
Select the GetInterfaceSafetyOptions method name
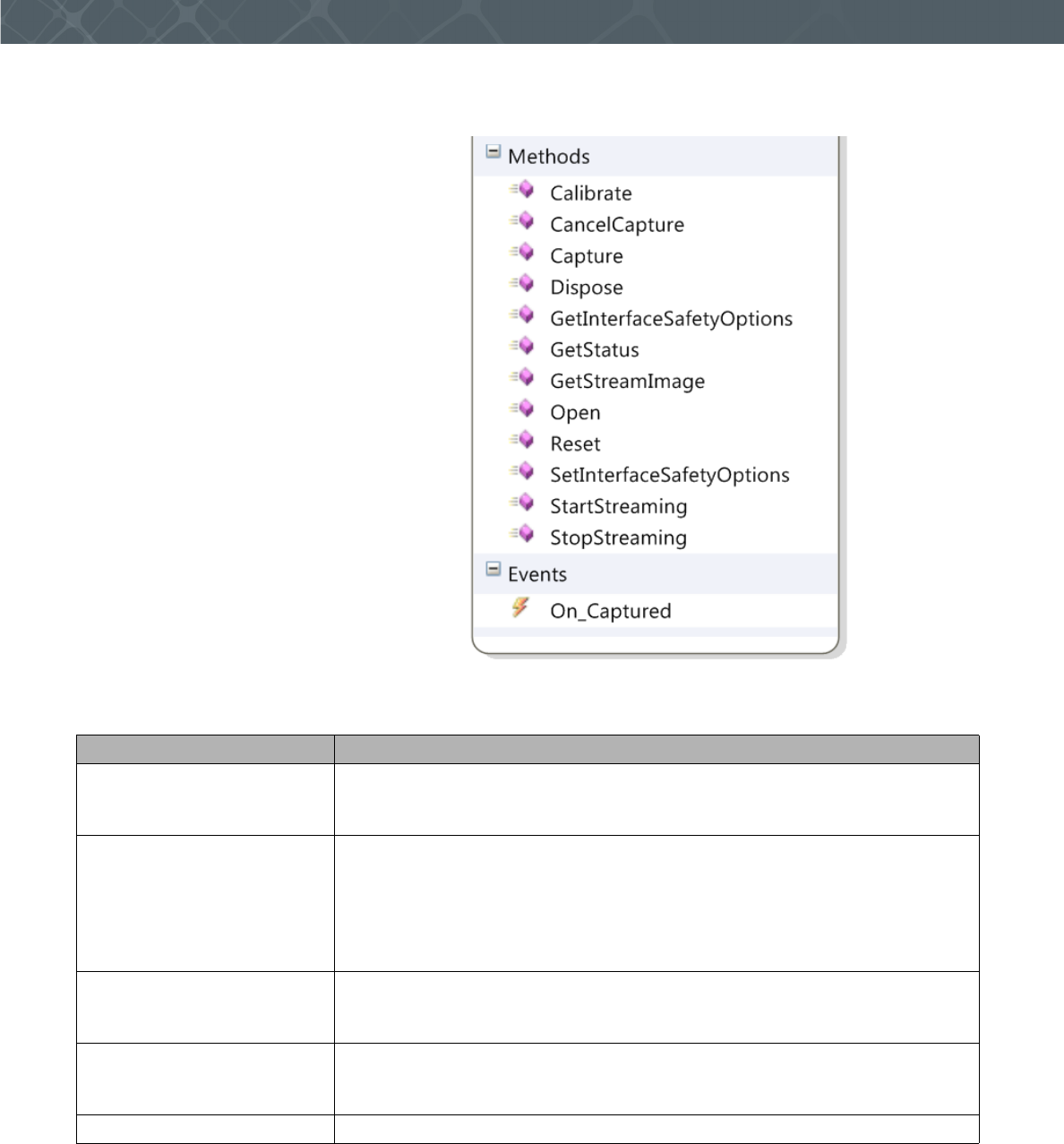tap(672, 319)
